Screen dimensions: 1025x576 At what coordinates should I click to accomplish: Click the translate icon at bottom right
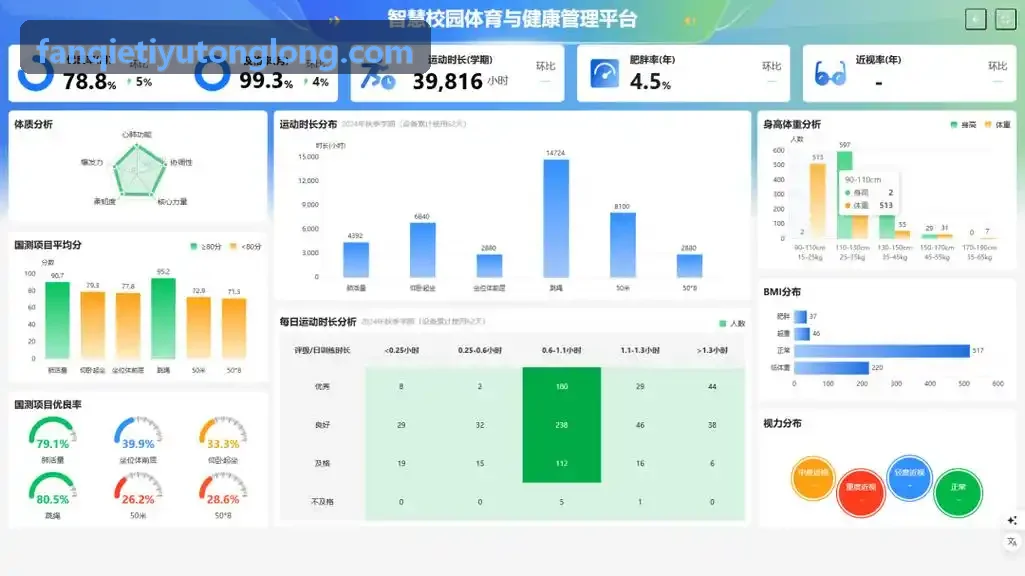click(x=1012, y=542)
